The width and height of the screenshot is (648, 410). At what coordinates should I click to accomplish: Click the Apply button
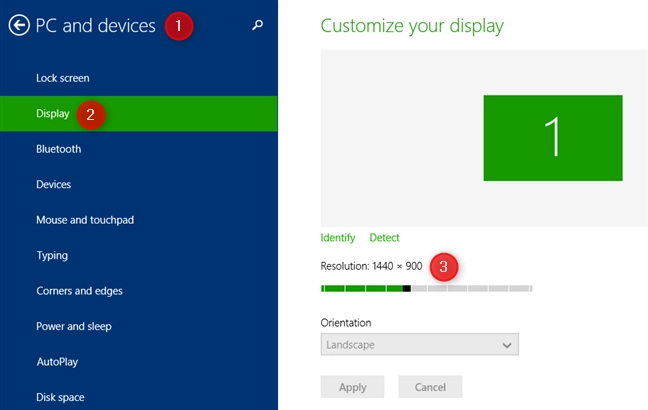pos(353,387)
